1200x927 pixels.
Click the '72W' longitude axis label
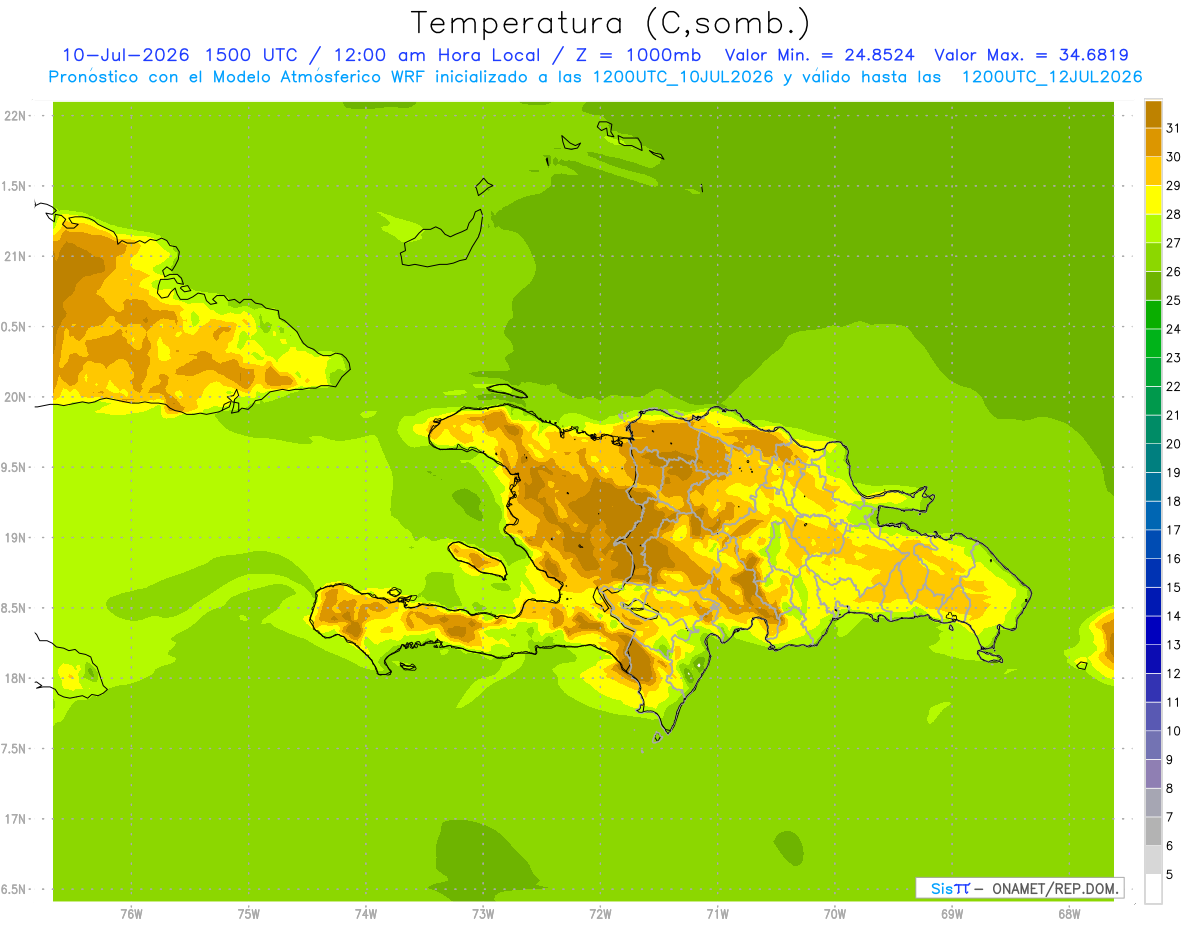pos(600,914)
